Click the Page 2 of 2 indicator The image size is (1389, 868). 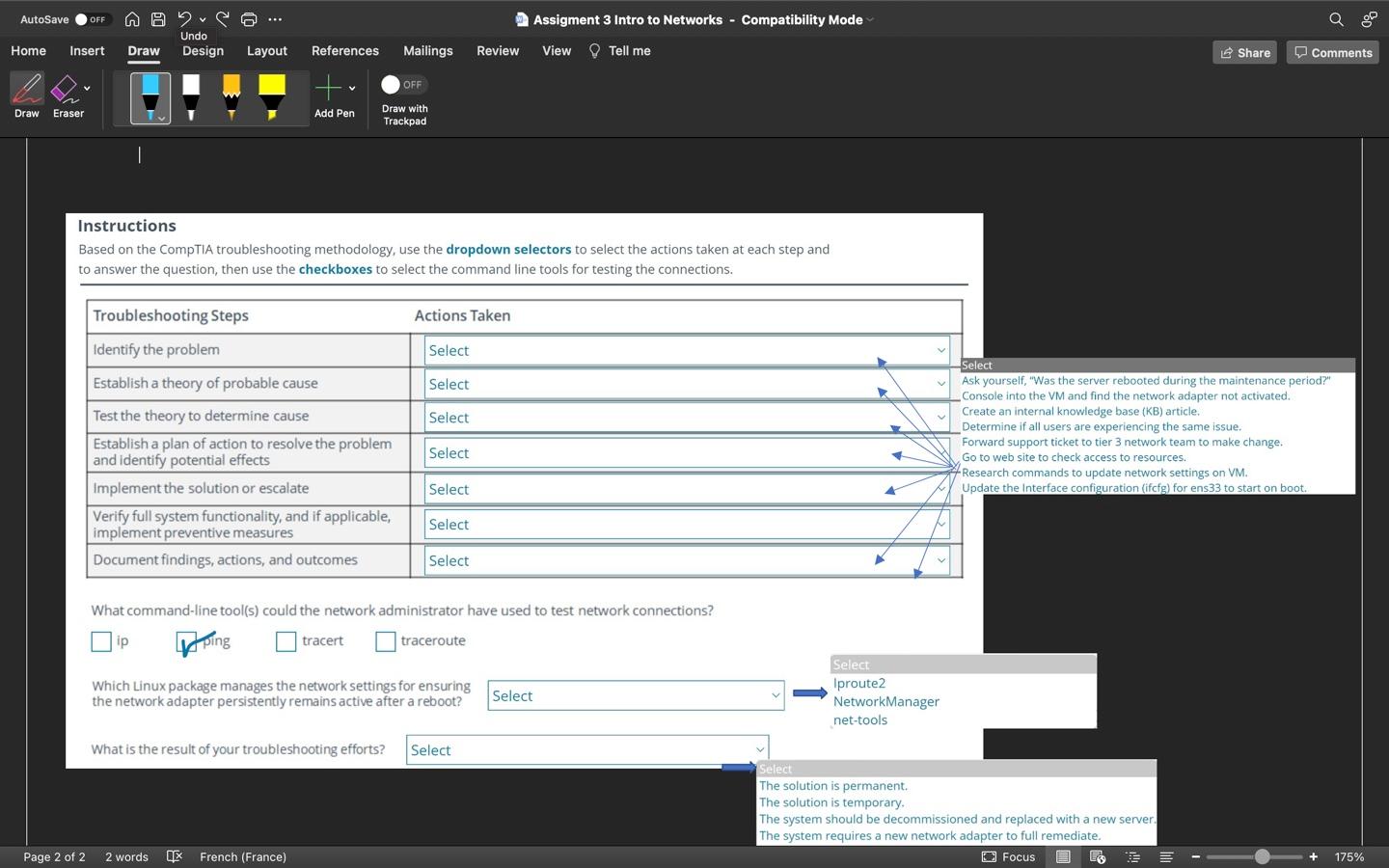click(x=54, y=856)
